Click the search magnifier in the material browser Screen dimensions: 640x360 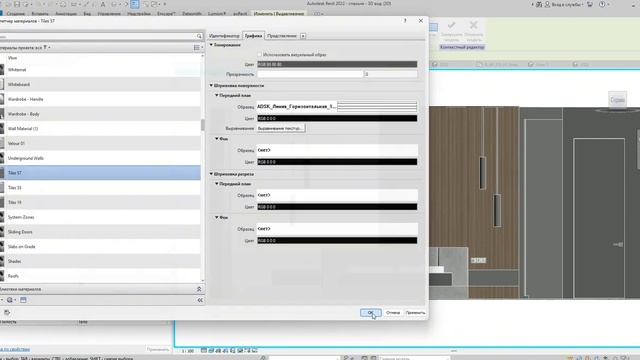pos(199,36)
